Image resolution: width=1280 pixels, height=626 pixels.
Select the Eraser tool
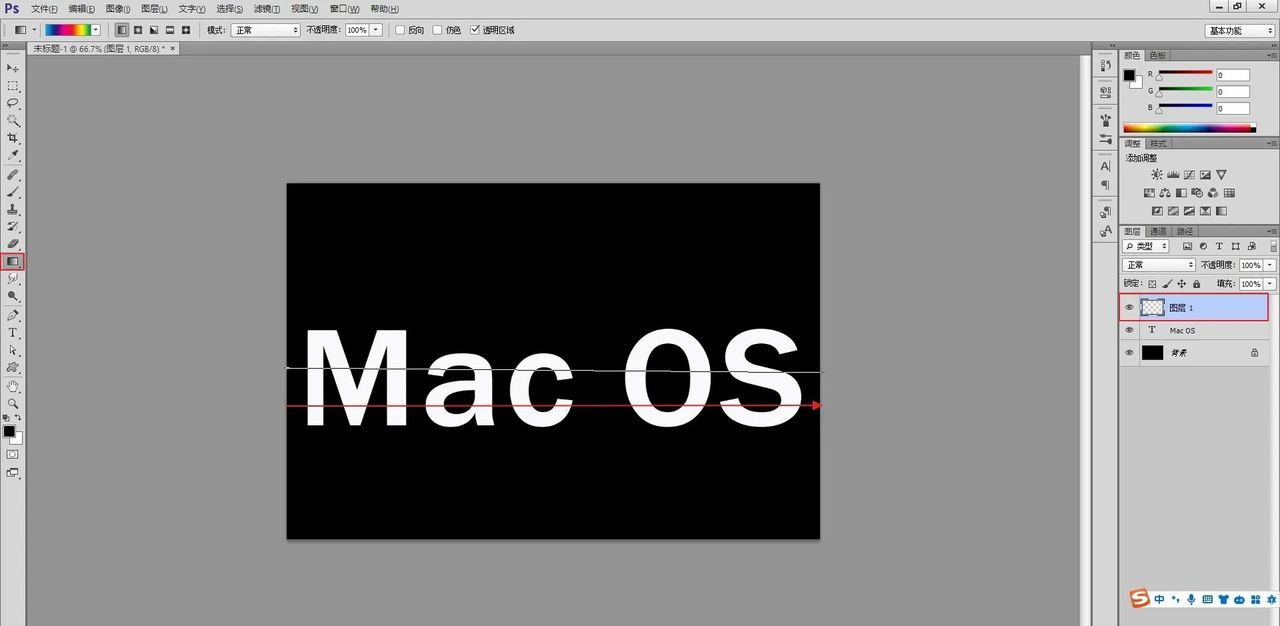point(13,244)
